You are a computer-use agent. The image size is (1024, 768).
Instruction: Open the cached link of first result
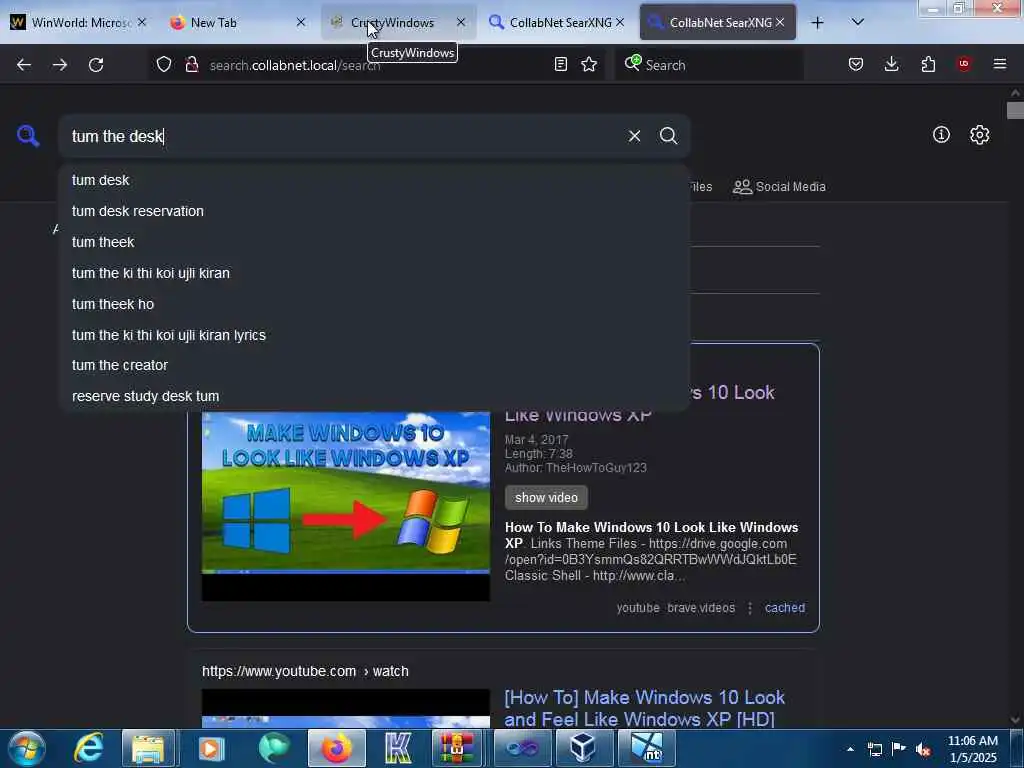(785, 608)
